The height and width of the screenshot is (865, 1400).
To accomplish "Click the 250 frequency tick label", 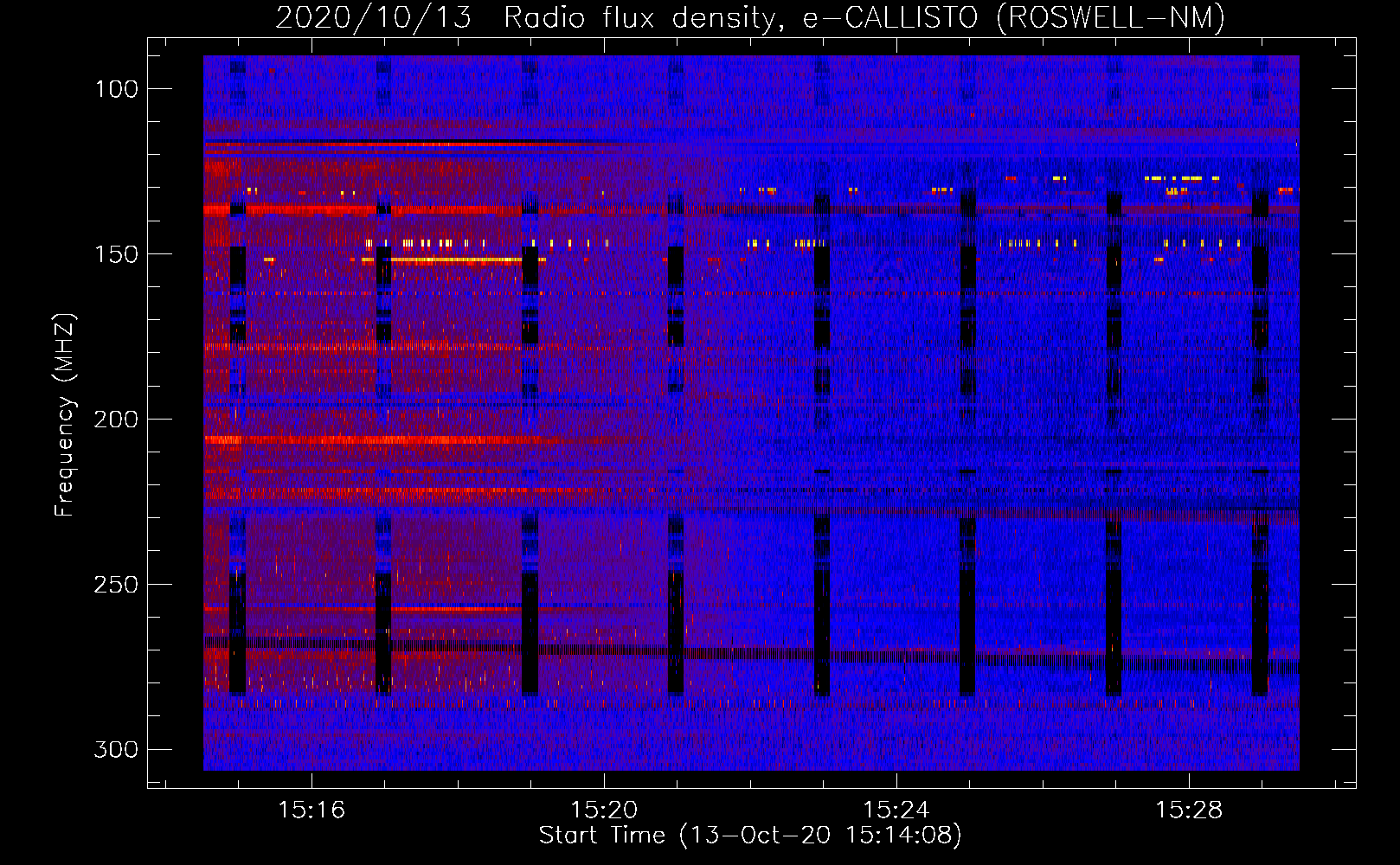I will point(114,585).
